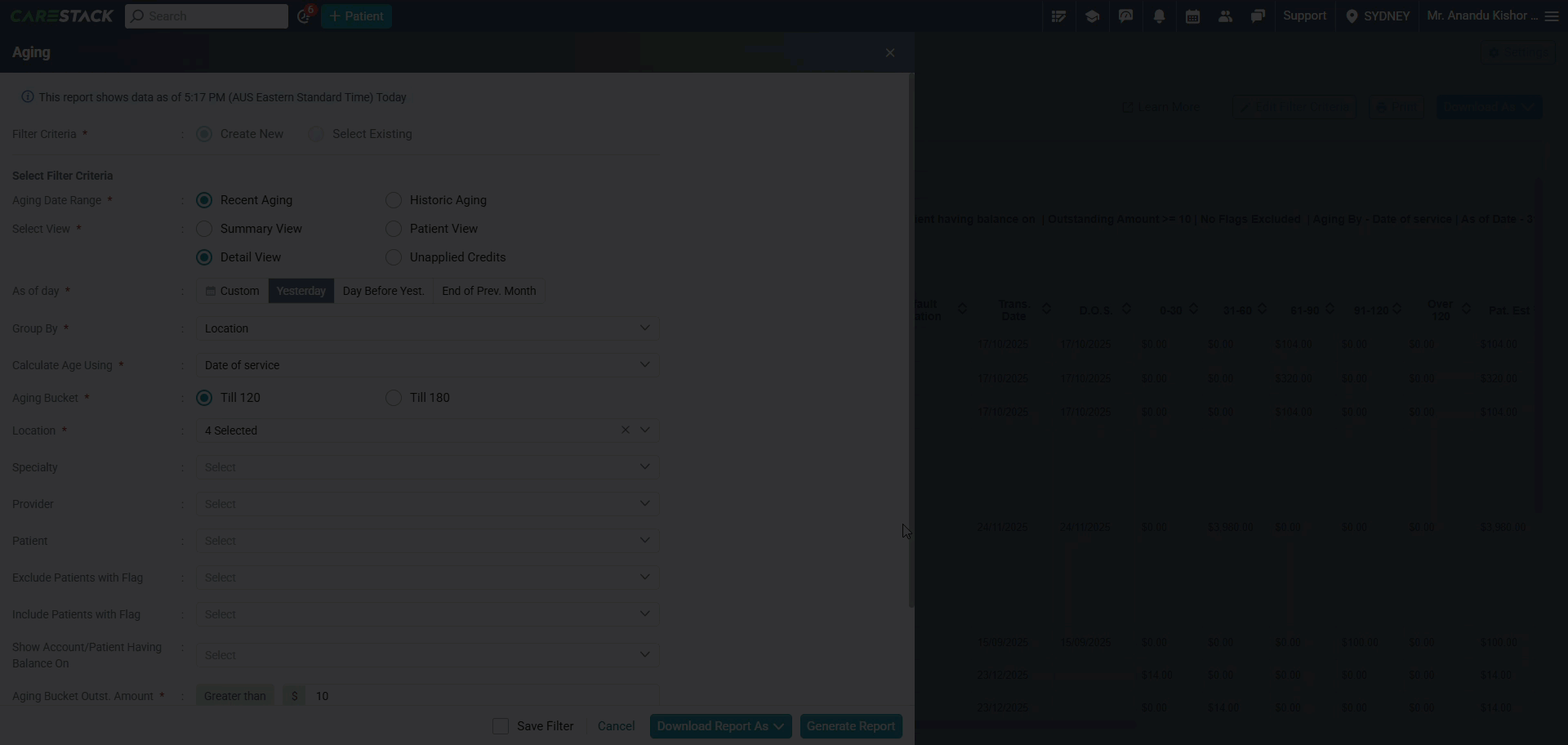Click Greater than operator button
1568x745 pixels.
(x=234, y=696)
